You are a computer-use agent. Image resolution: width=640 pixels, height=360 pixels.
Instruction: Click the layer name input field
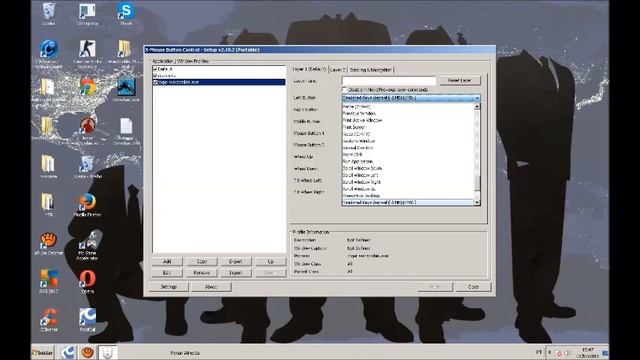pos(389,81)
